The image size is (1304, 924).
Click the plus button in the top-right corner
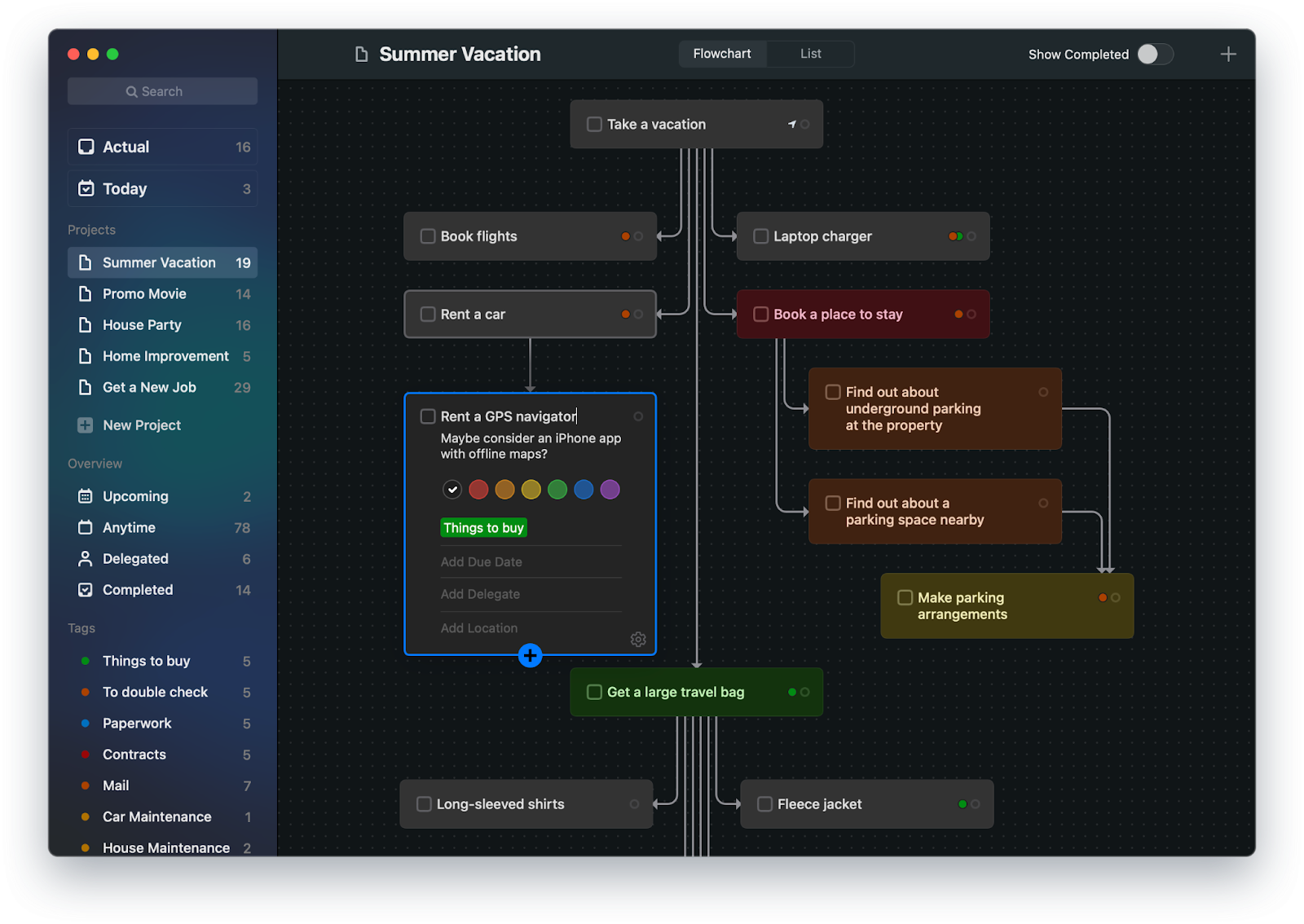1228,54
